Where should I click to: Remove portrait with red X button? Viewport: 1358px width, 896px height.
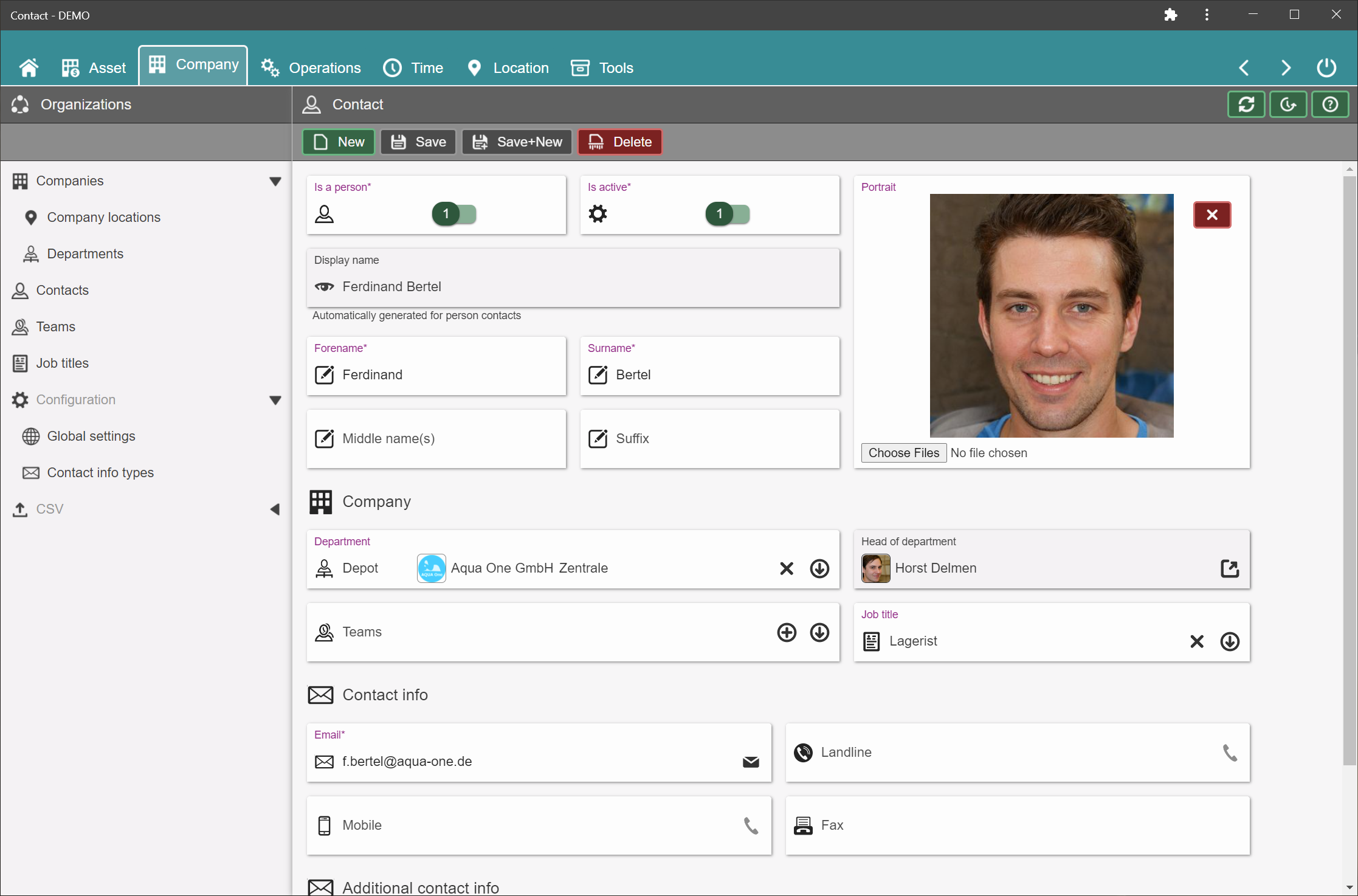(1212, 215)
